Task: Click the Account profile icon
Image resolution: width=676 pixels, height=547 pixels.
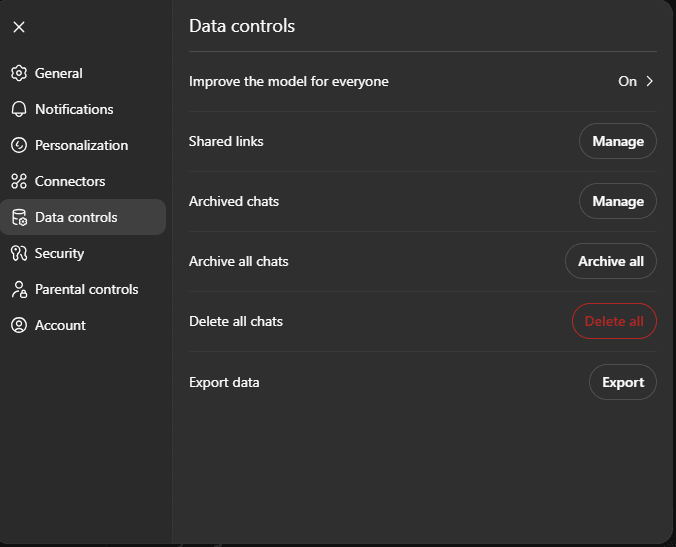Action: pyautogui.click(x=18, y=325)
